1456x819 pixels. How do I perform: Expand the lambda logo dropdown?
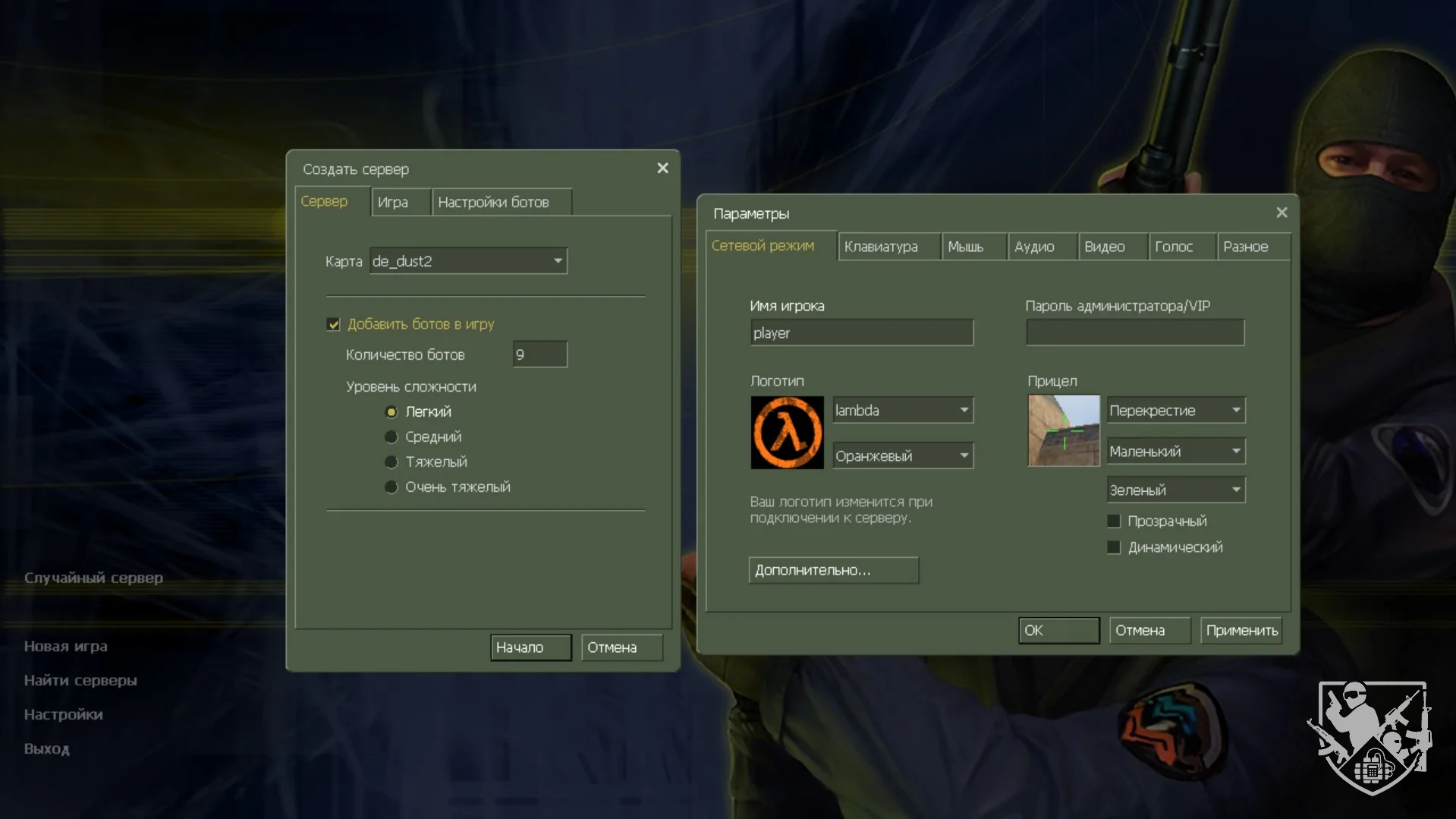(964, 411)
